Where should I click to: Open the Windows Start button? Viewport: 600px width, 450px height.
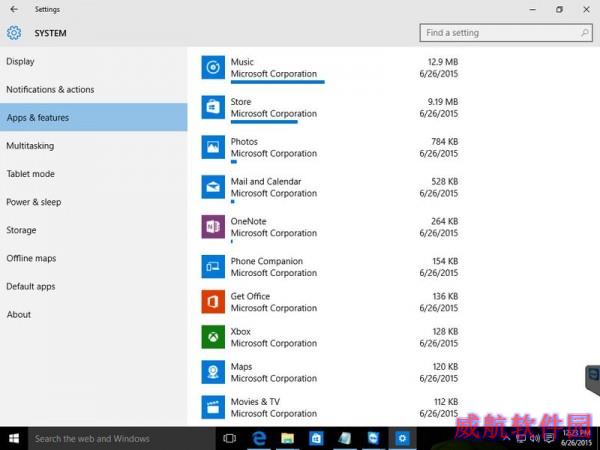pos(14,439)
